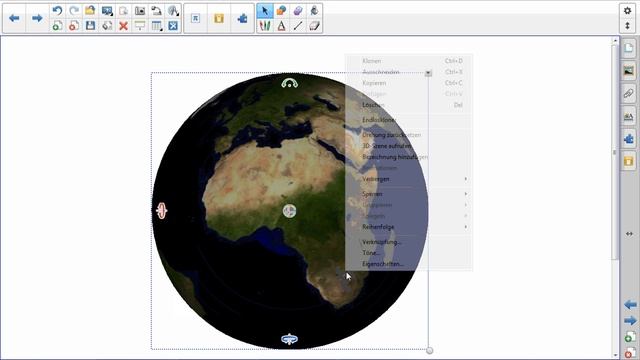Expand the Sperren submenu
Image resolution: width=640 pixels, height=360 pixels.
[x=409, y=194]
